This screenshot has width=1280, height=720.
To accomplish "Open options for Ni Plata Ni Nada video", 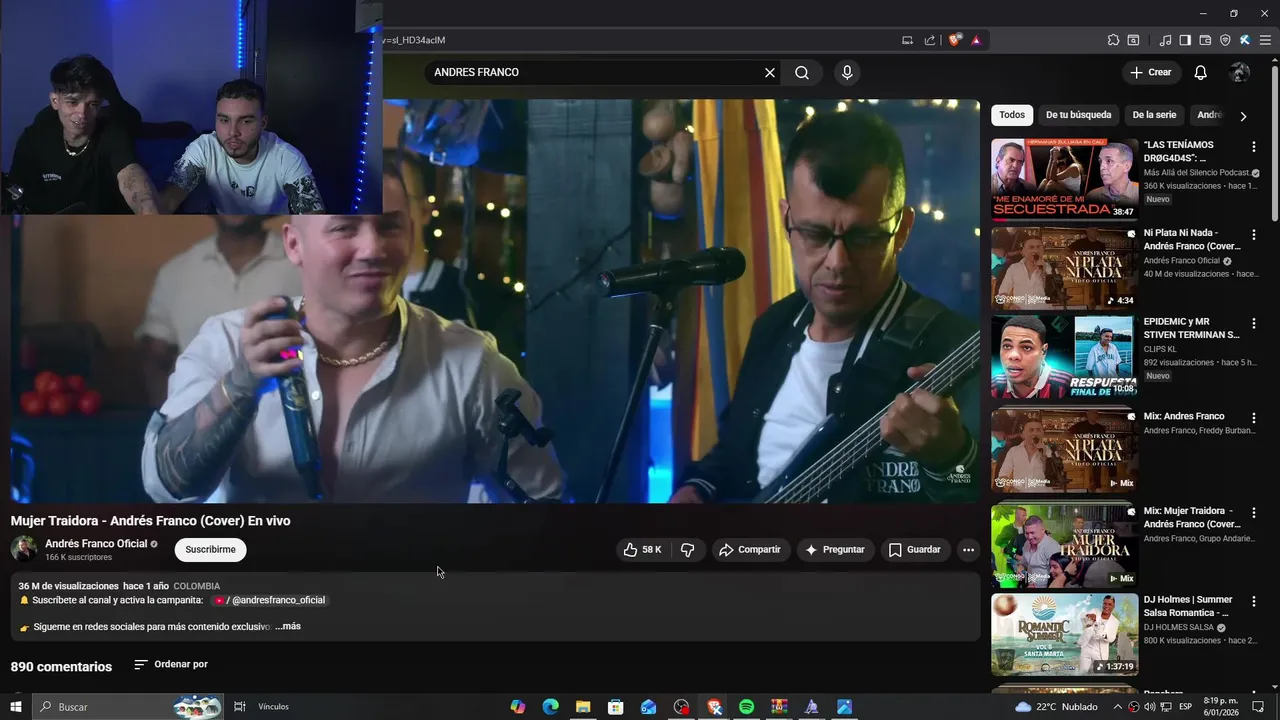I will (1253, 235).
